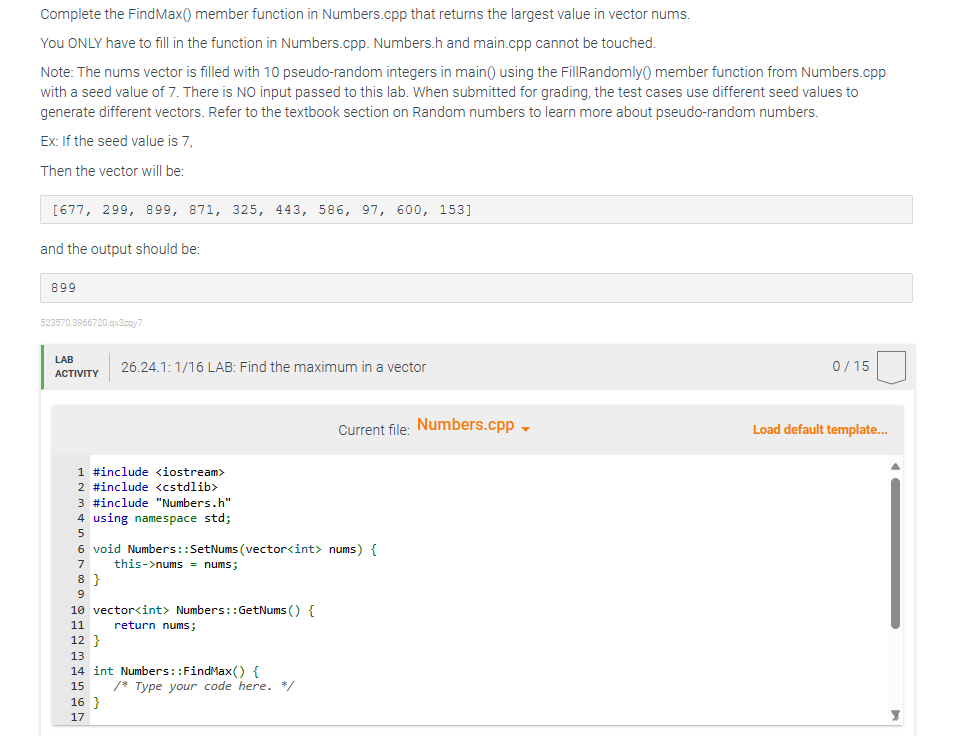
Task: Click the vector values example box
Action: pos(475,209)
